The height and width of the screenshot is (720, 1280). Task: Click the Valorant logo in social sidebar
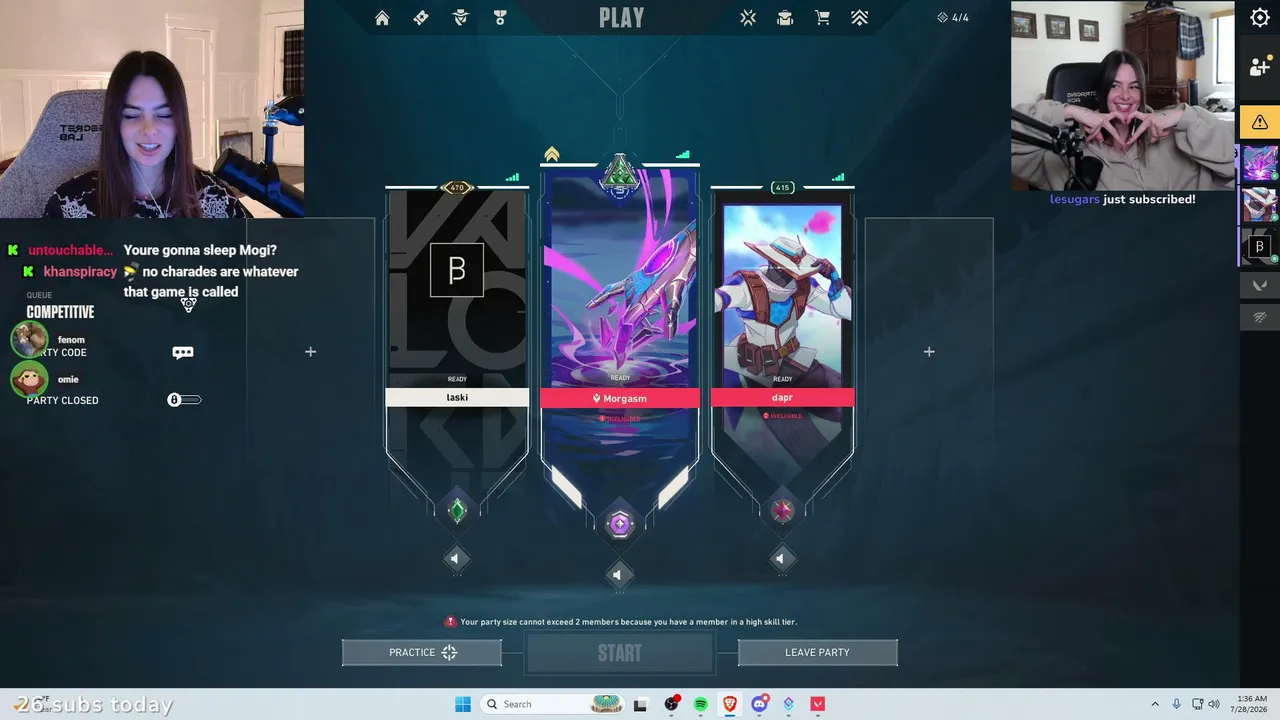click(x=1260, y=285)
